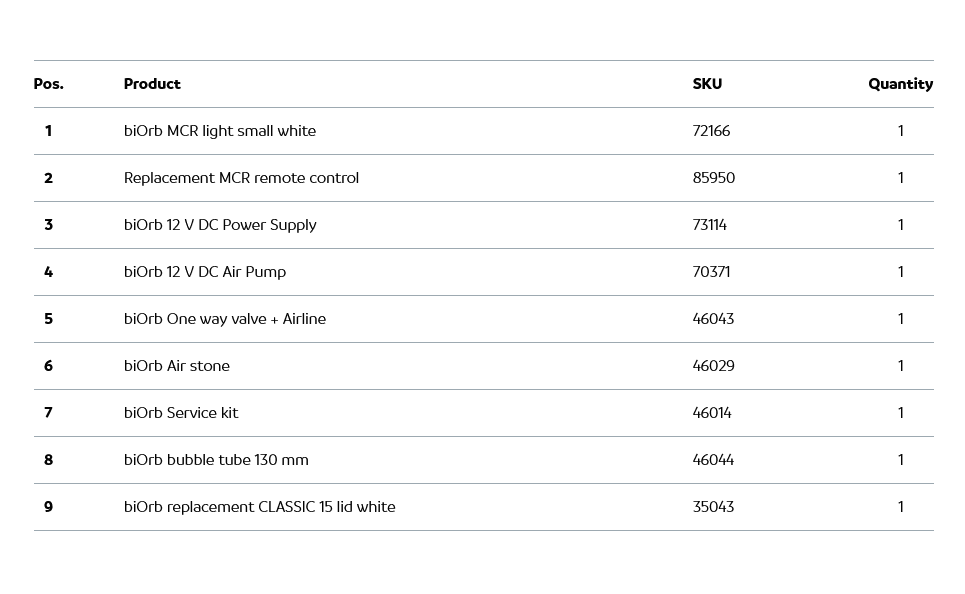Select SKU 35043 cell

pyautogui.click(x=713, y=507)
